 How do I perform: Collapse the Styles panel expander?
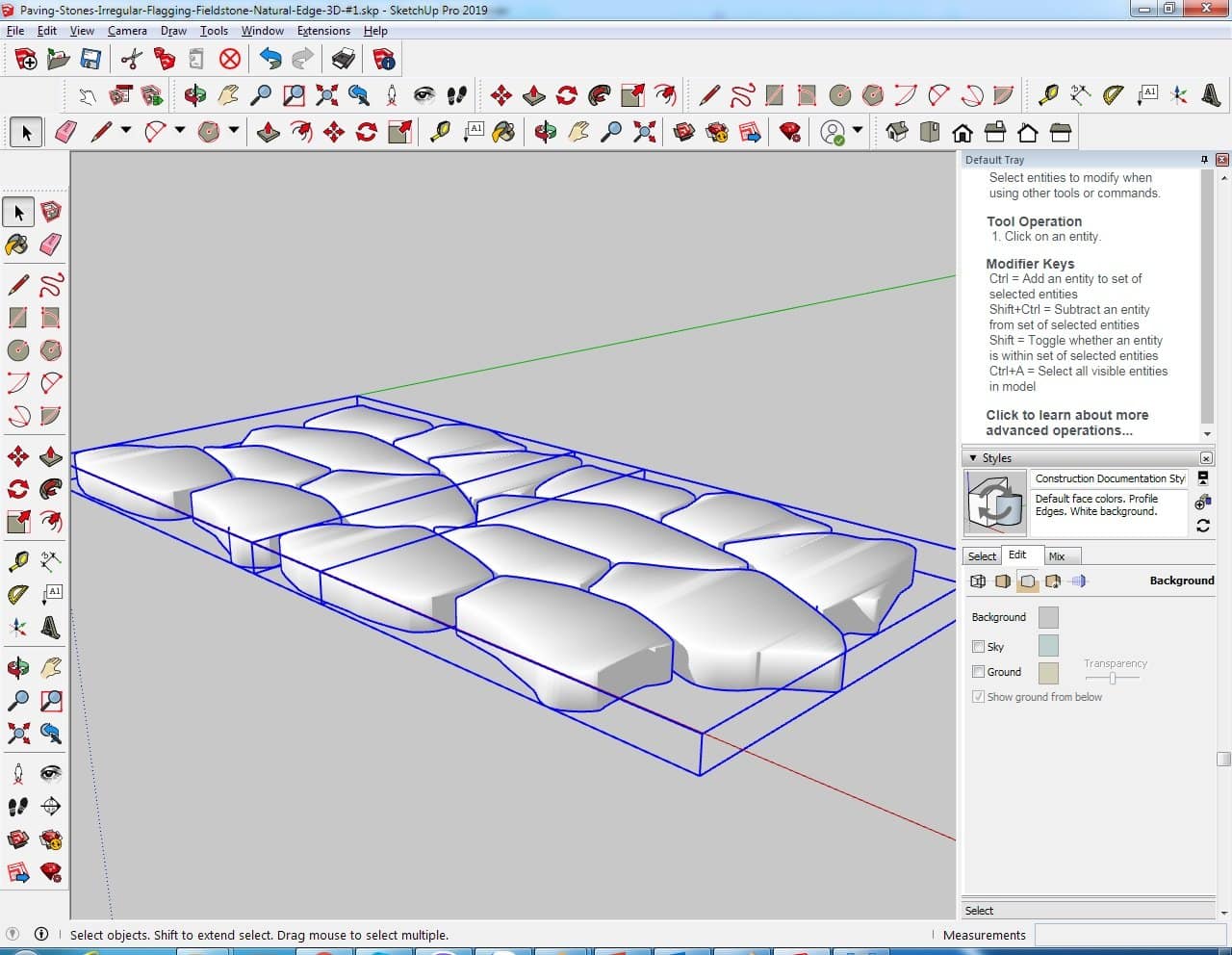pyautogui.click(x=973, y=458)
